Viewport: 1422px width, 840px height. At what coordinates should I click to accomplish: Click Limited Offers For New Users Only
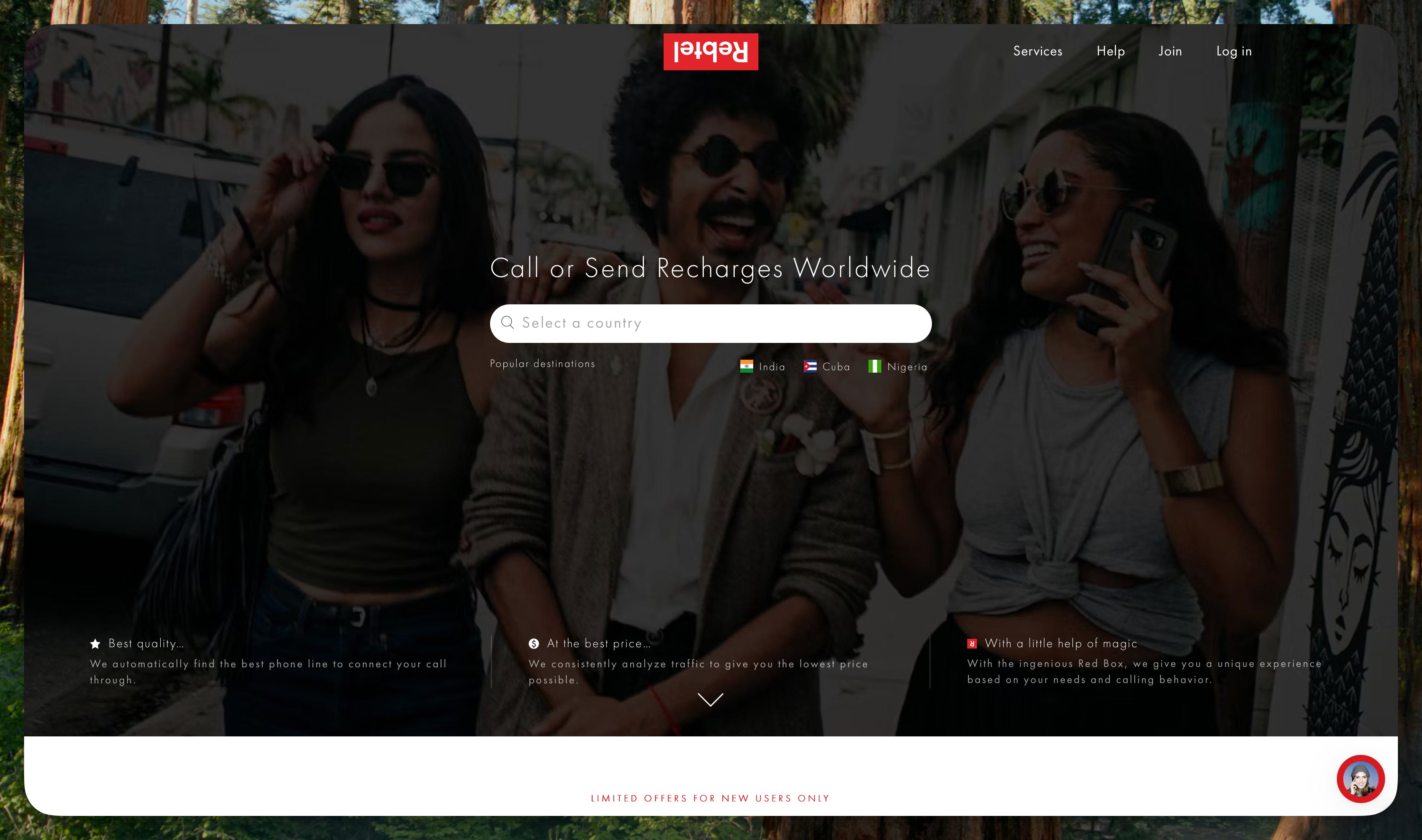(711, 798)
